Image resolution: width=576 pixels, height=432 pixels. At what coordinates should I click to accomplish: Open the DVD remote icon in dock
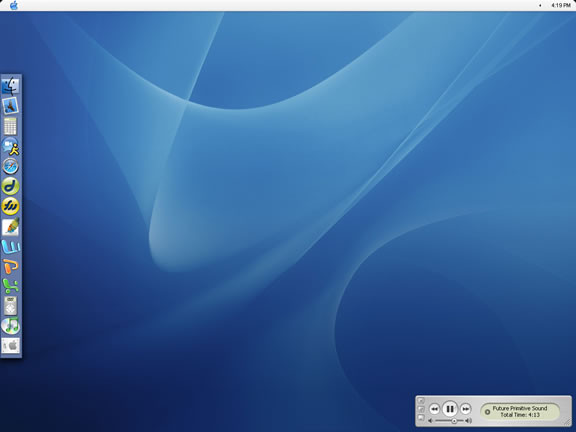[11, 306]
